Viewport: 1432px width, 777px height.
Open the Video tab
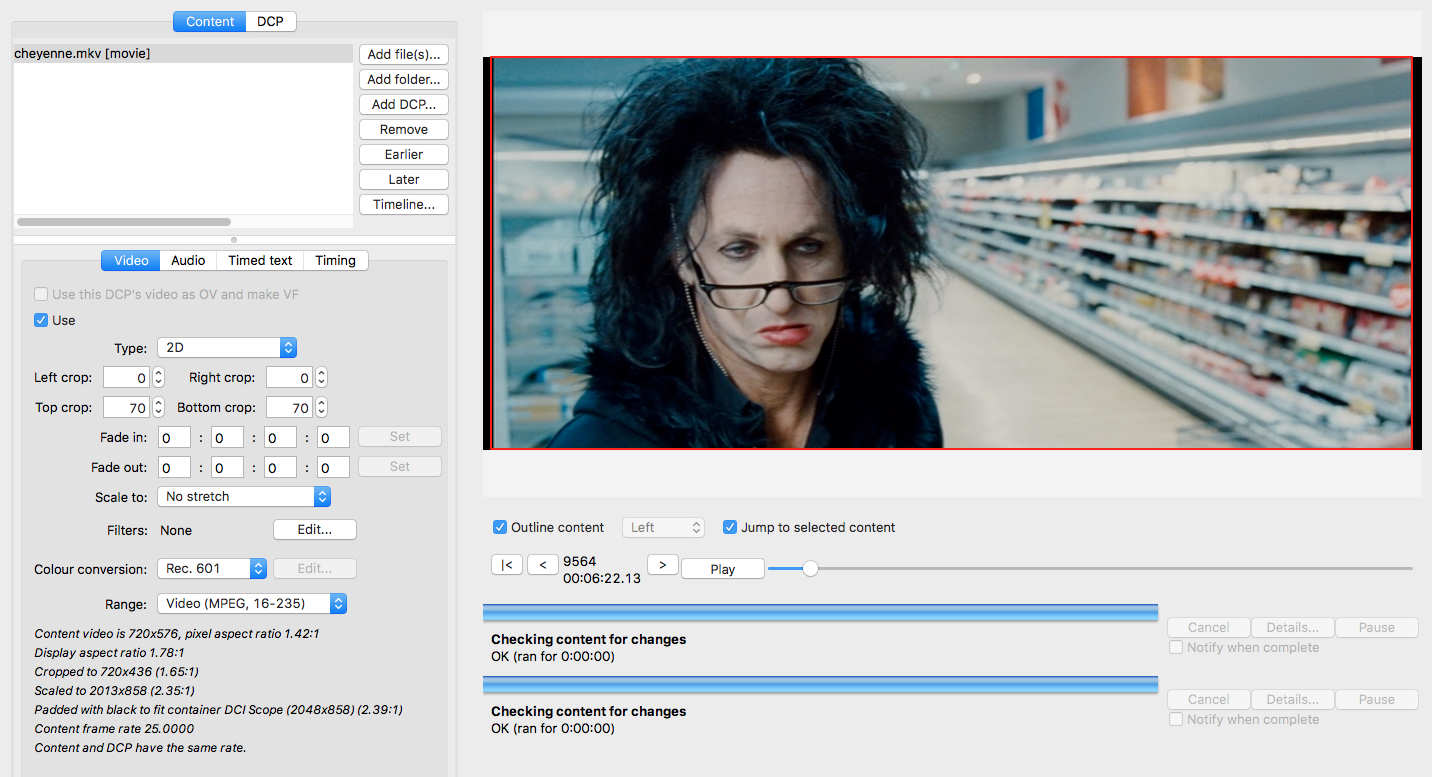click(x=131, y=260)
